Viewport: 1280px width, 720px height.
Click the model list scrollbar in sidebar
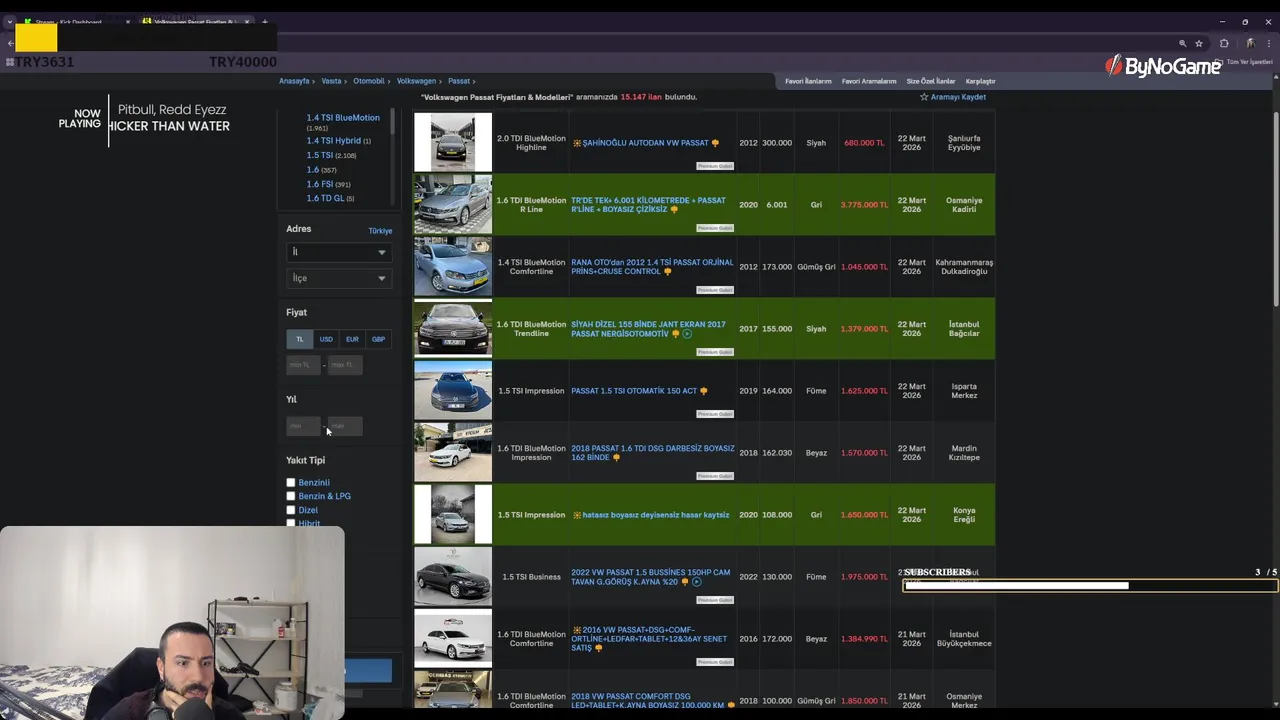(392, 122)
